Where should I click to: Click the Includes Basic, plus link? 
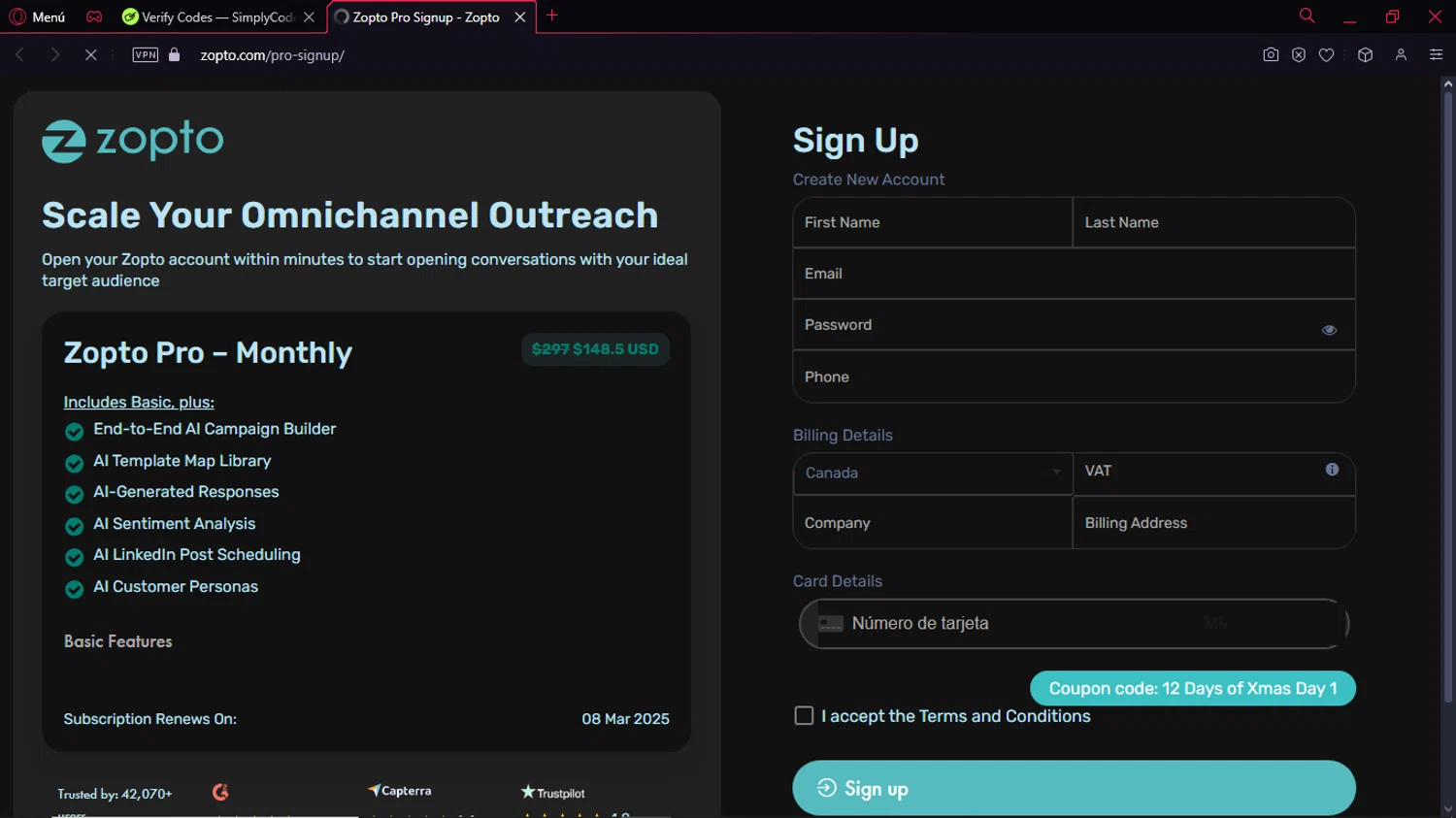click(x=139, y=403)
